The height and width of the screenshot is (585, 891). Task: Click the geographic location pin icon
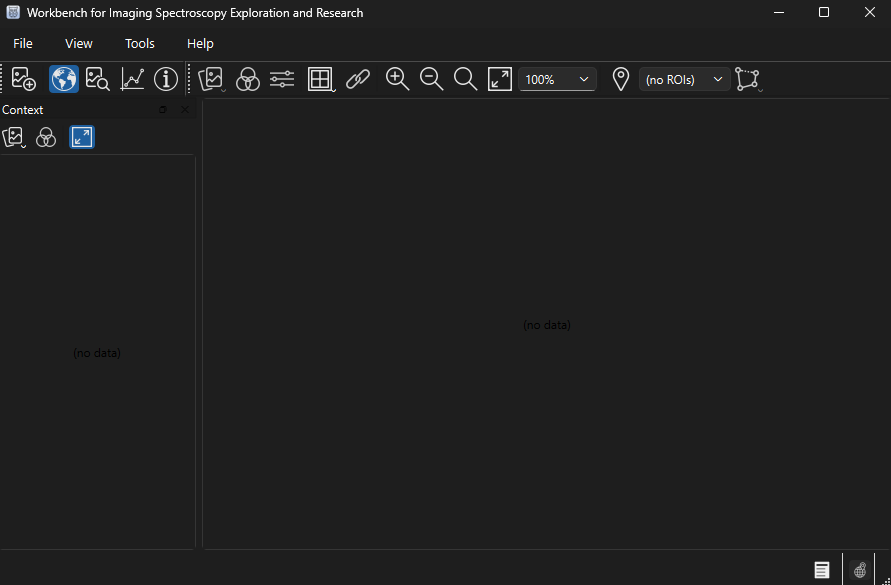pos(621,79)
